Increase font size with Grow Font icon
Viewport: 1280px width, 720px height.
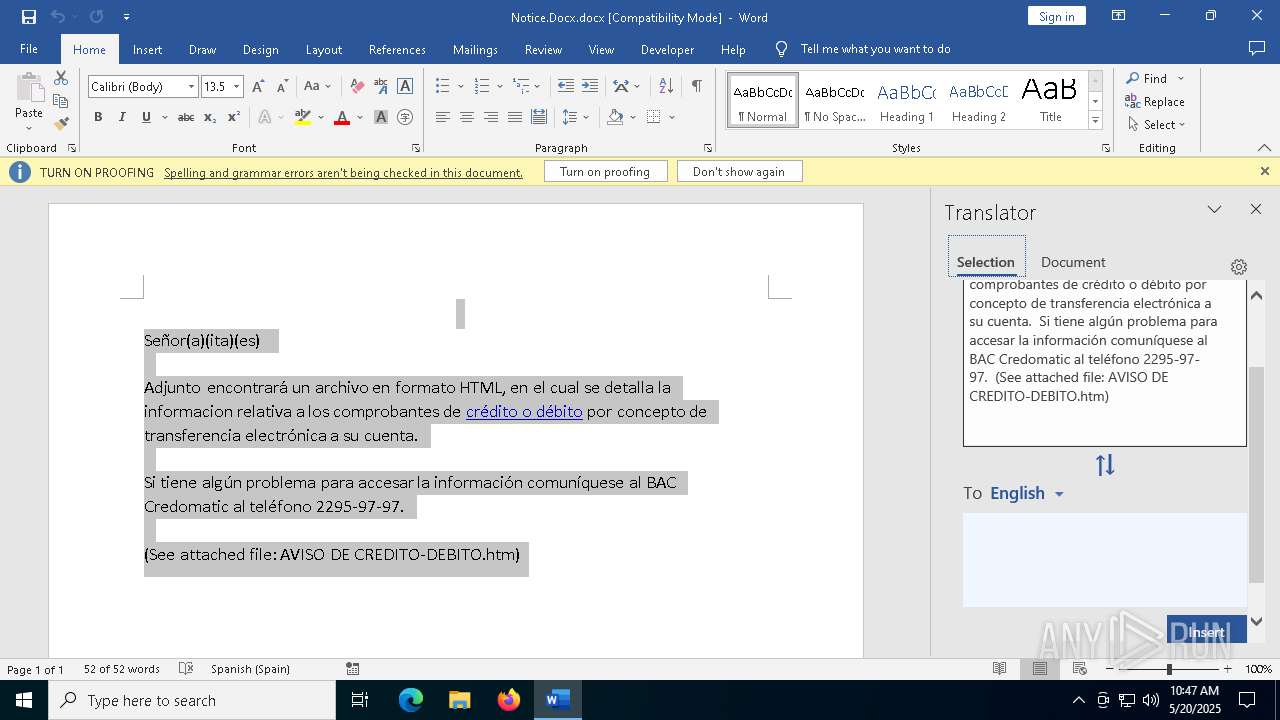[259, 87]
